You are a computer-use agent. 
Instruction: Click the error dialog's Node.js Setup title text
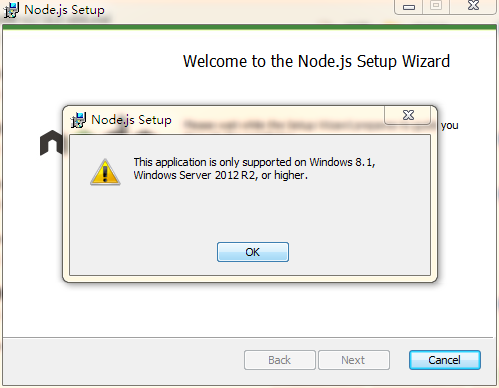click(131, 120)
